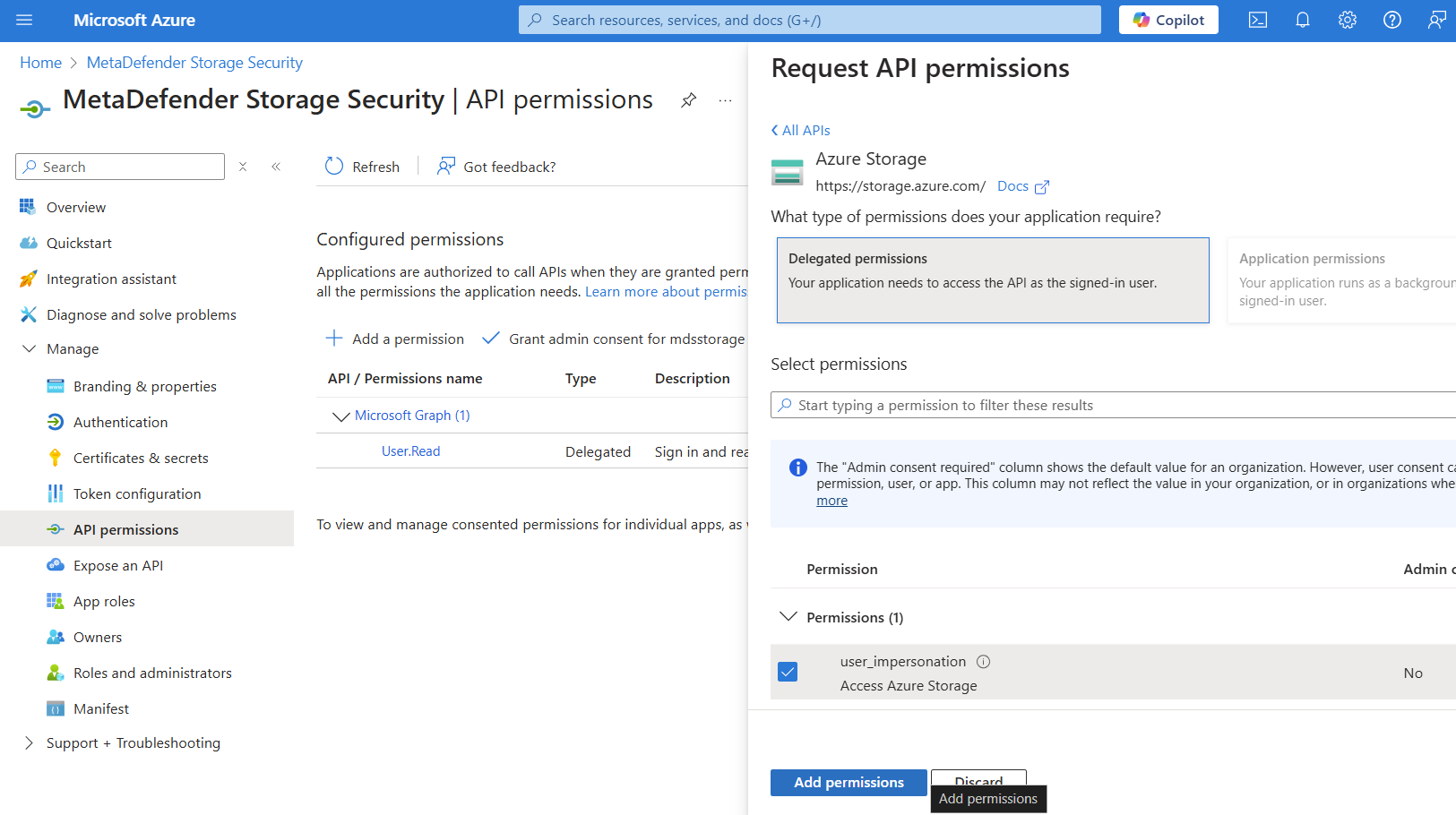Open the feedback icon in top bar
Image resolution: width=1456 pixels, height=815 pixels.
[x=1436, y=20]
